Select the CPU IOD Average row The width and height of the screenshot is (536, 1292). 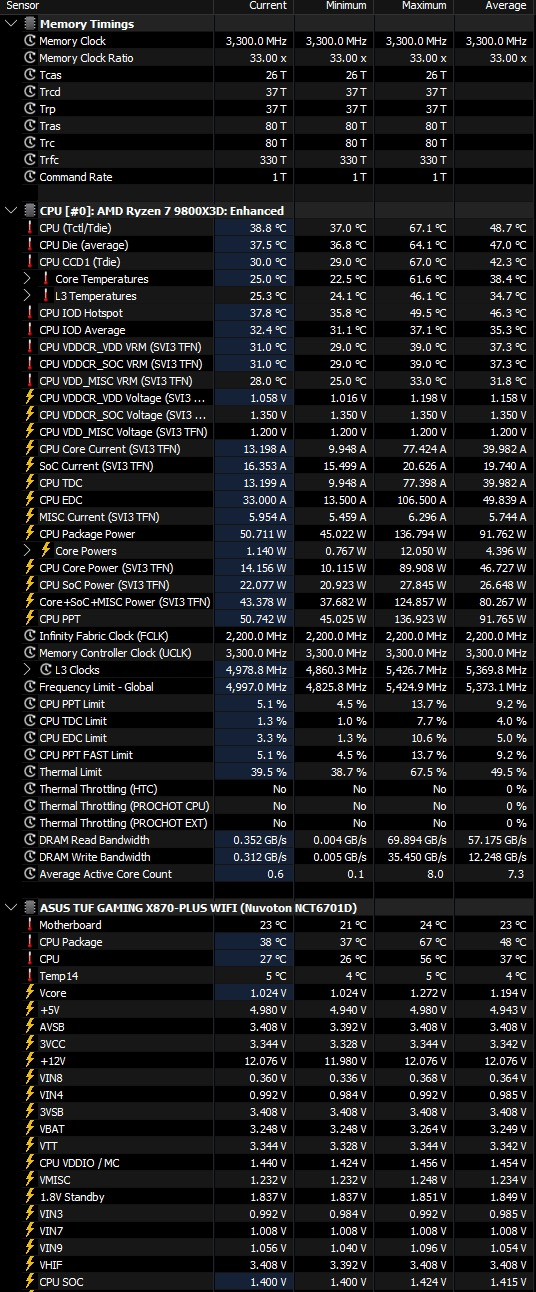(x=268, y=330)
